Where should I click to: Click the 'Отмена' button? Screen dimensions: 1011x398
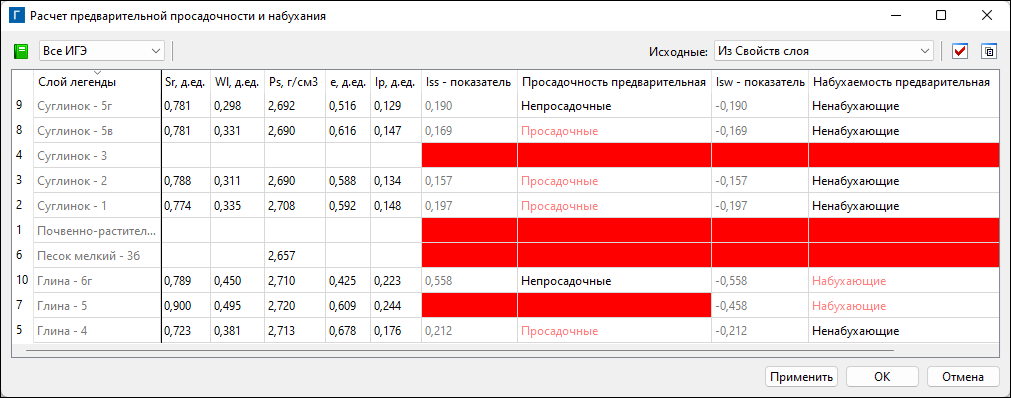963,376
